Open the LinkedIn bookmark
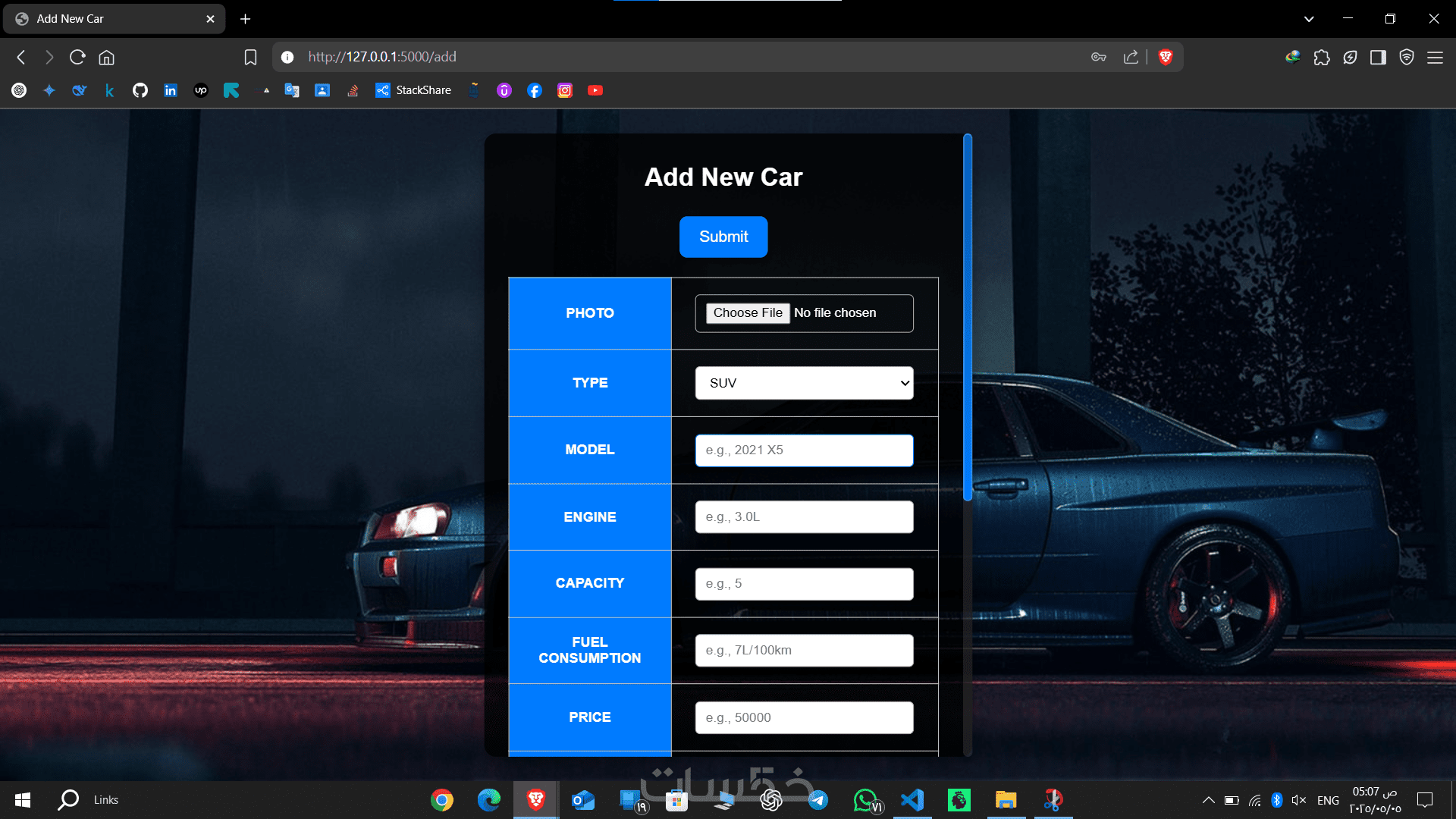 [171, 90]
